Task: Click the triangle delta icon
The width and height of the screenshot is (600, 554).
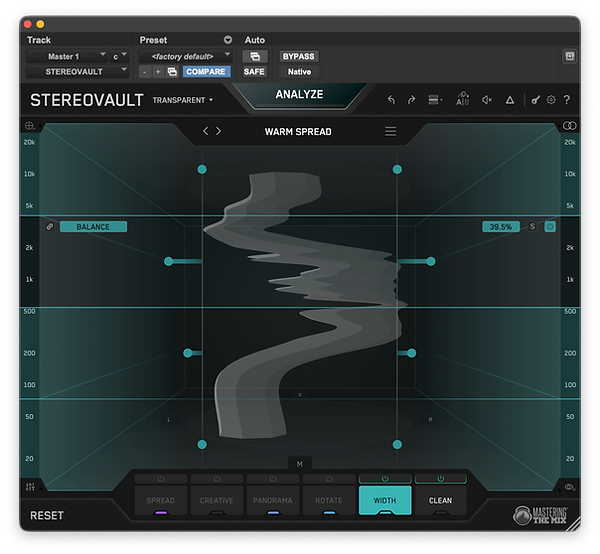Action: coord(510,100)
